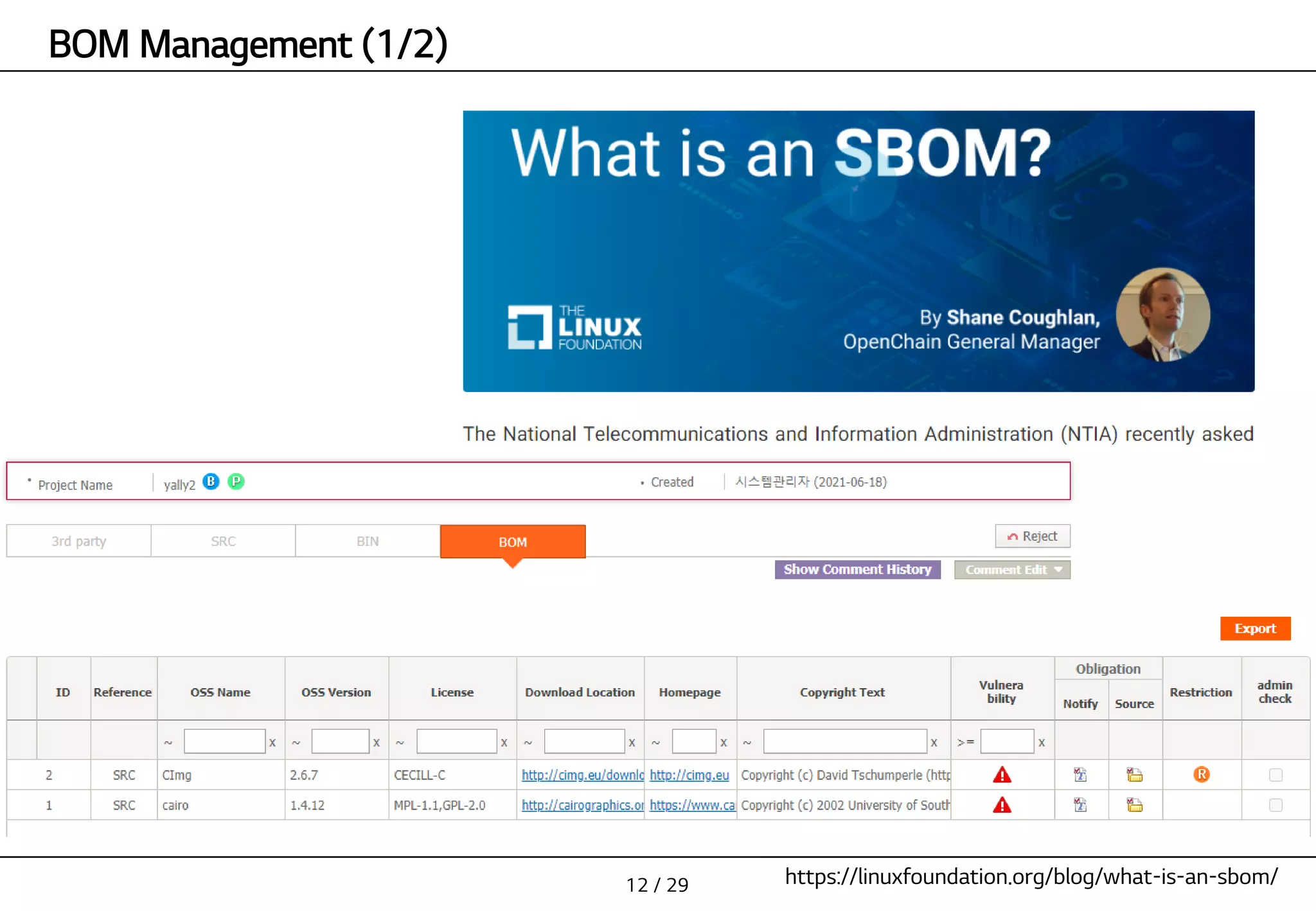The image size is (1316, 911).
Task: Focus the Vulnerability filter input
Action: coord(1007,741)
